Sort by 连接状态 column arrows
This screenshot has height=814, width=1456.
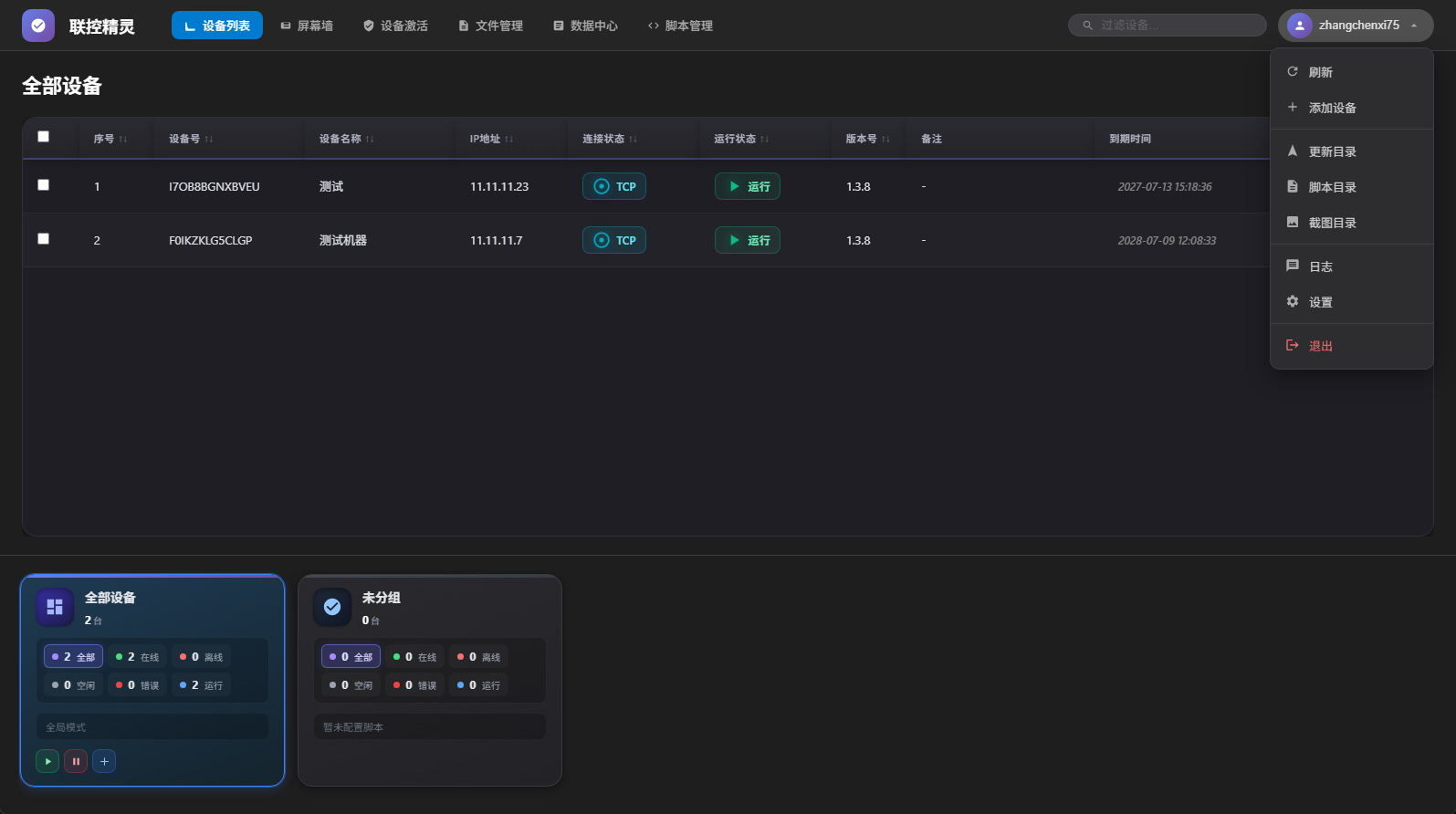[634, 139]
